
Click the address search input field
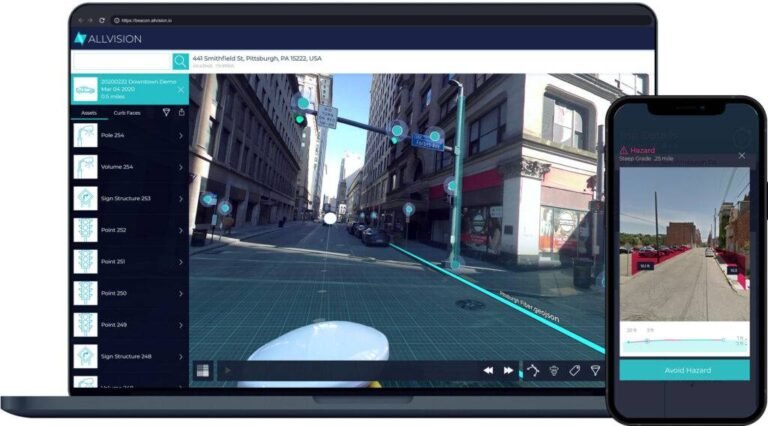pos(121,61)
